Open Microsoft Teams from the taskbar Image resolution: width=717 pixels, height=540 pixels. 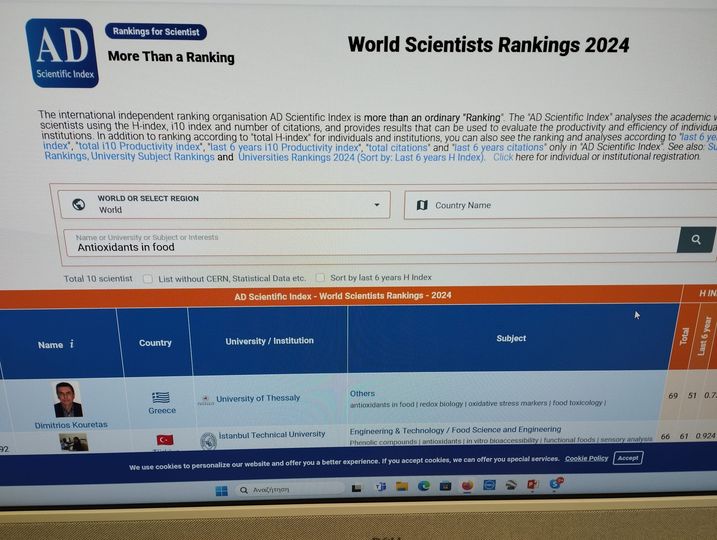380,487
